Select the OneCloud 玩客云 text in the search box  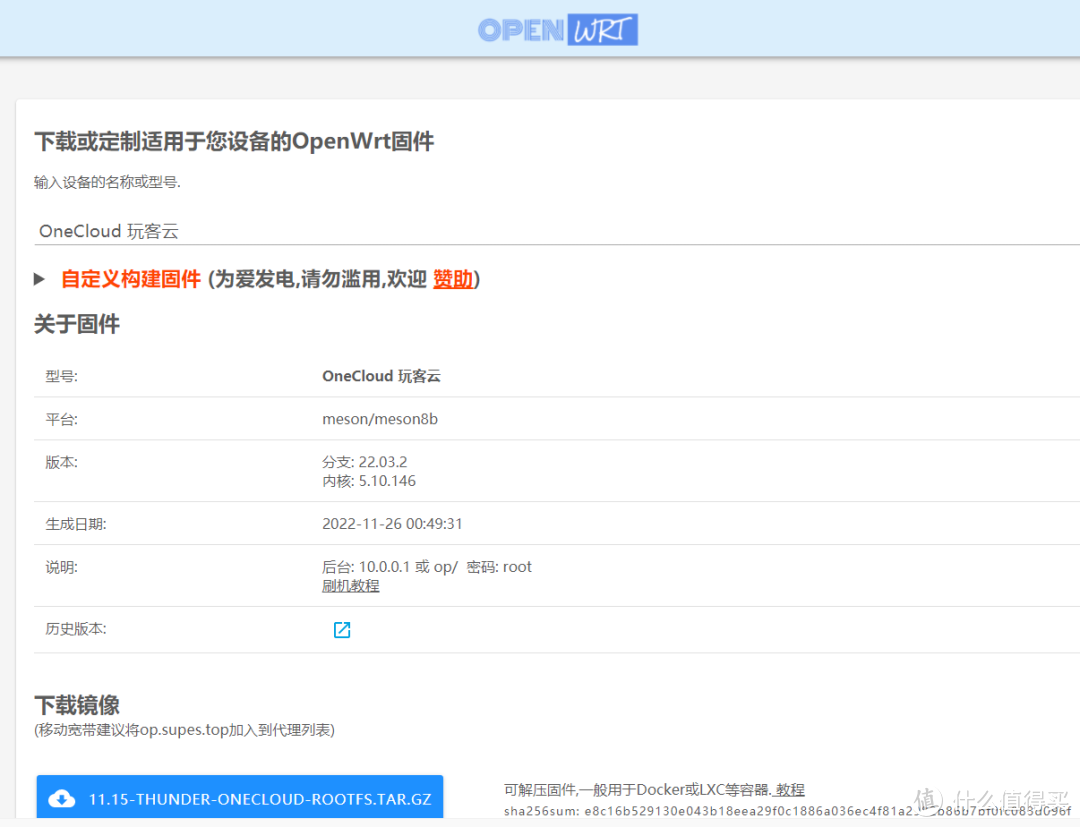click(x=108, y=231)
